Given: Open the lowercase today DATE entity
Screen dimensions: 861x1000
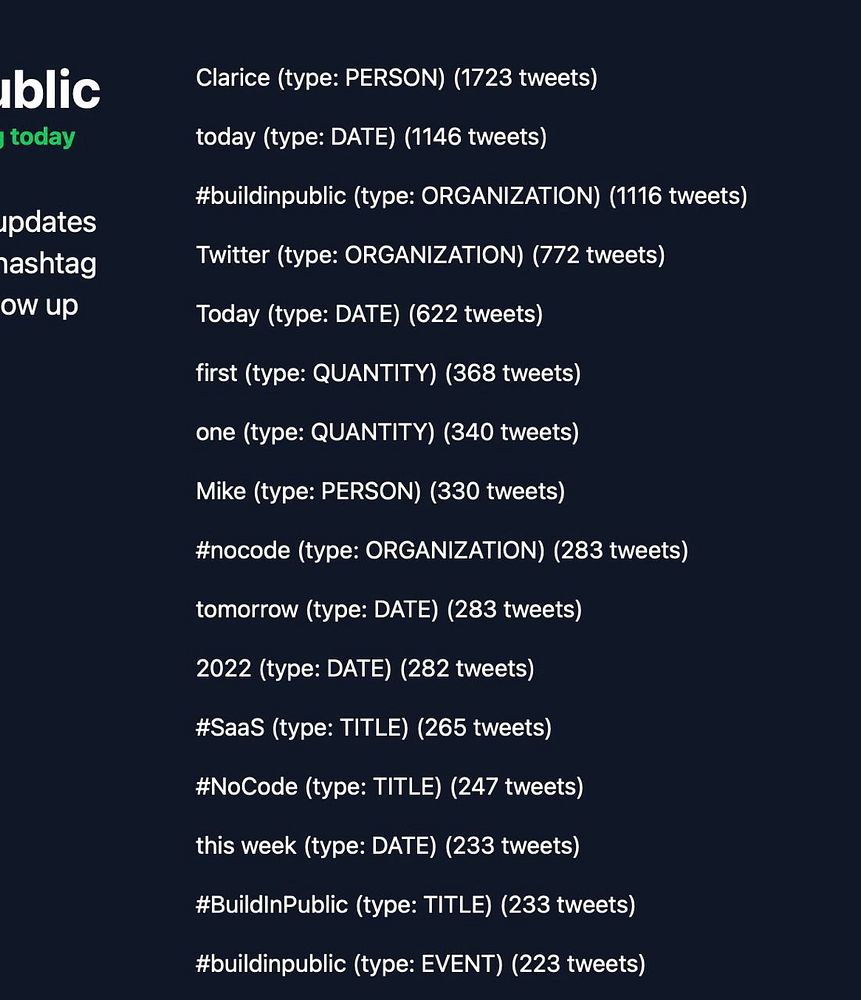Looking at the screenshot, I should [x=371, y=137].
